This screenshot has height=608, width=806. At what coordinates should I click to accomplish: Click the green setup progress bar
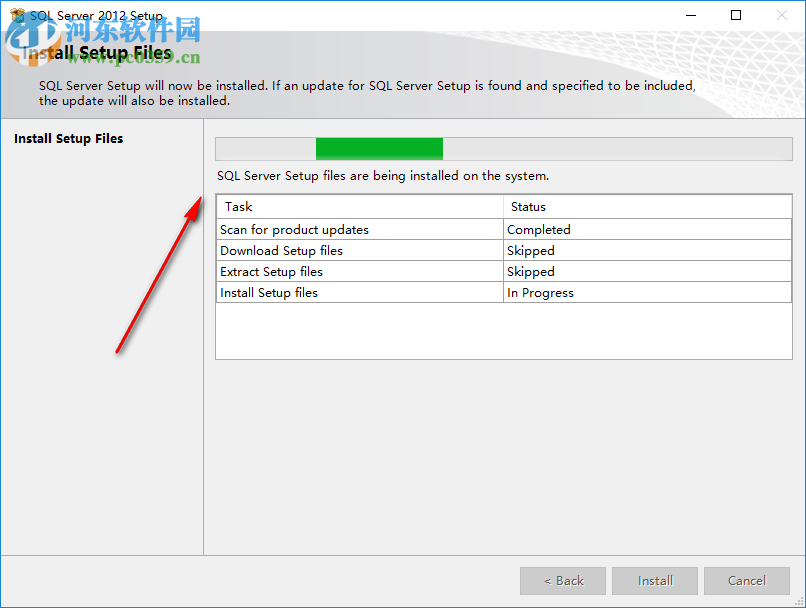pyautogui.click(x=504, y=149)
